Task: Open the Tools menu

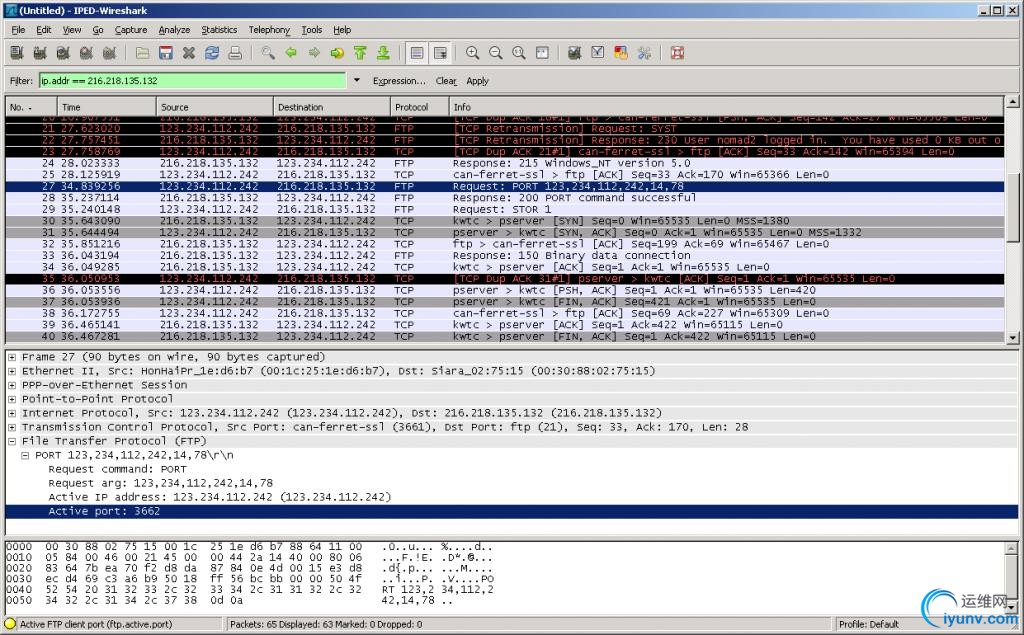Action: [312, 29]
